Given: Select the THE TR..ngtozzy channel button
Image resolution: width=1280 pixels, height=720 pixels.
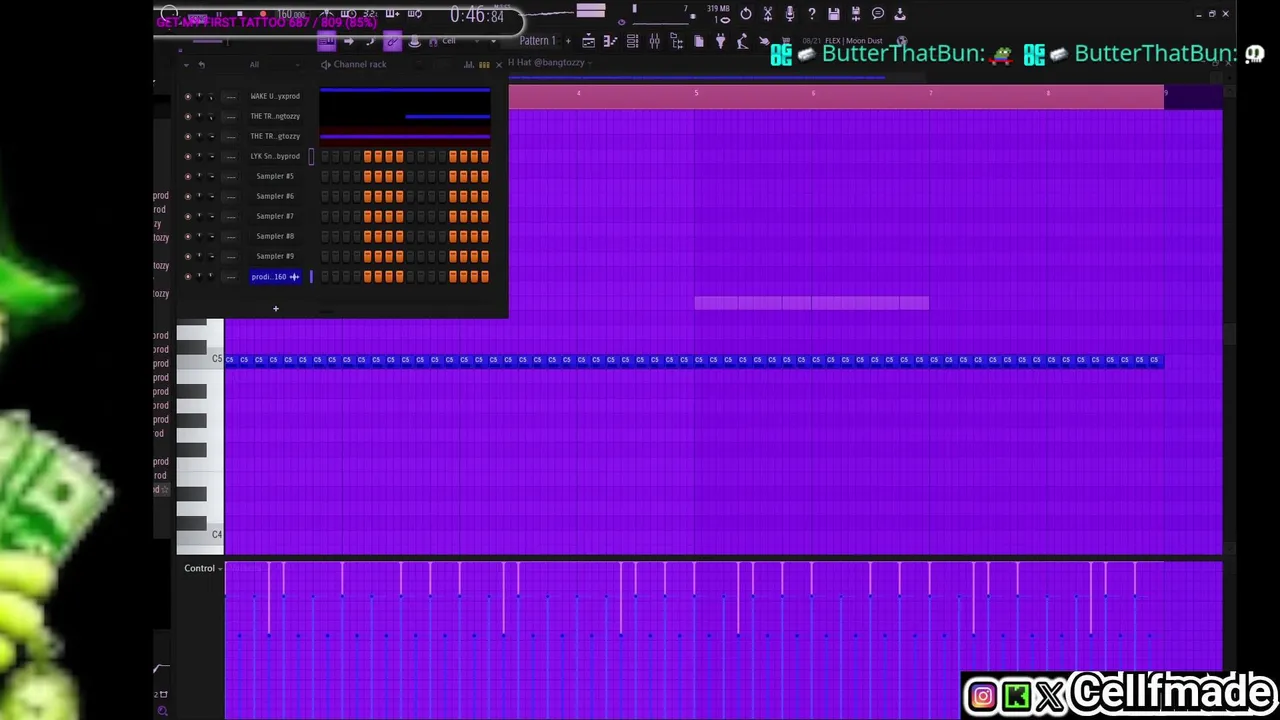Looking at the screenshot, I should pyautogui.click(x=275, y=116).
